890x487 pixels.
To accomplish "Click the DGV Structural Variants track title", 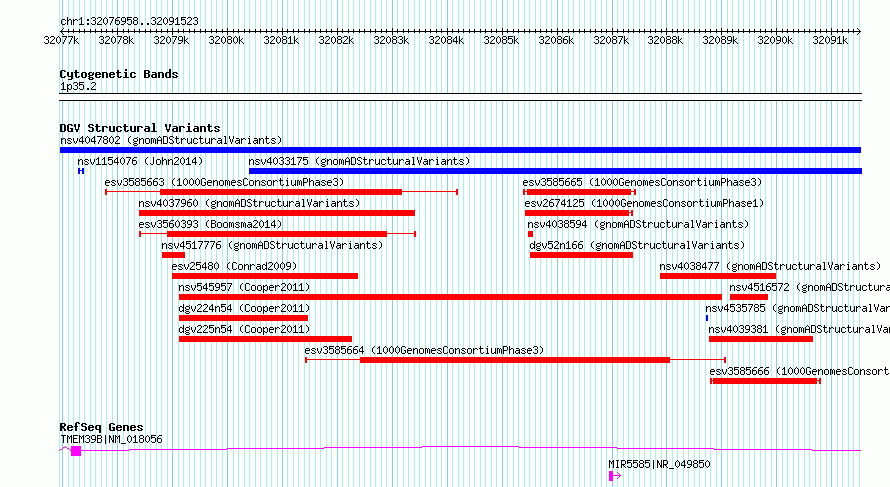I will click(140, 128).
